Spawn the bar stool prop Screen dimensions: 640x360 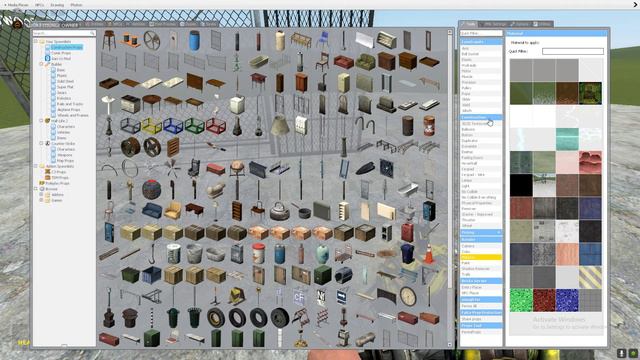(109, 40)
